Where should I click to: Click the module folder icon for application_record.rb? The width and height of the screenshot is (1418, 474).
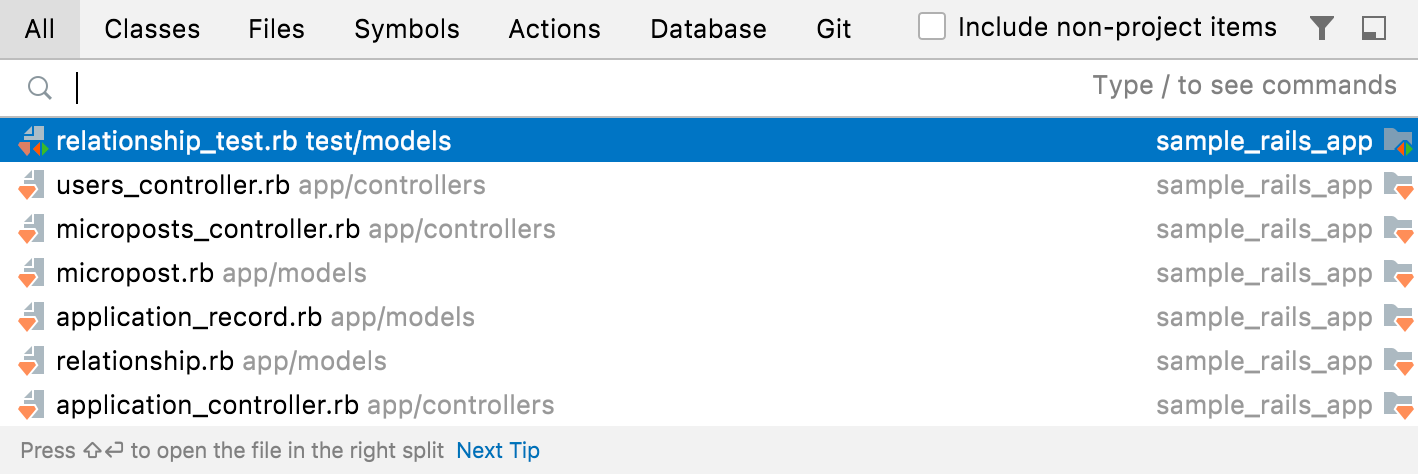point(1397,317)
